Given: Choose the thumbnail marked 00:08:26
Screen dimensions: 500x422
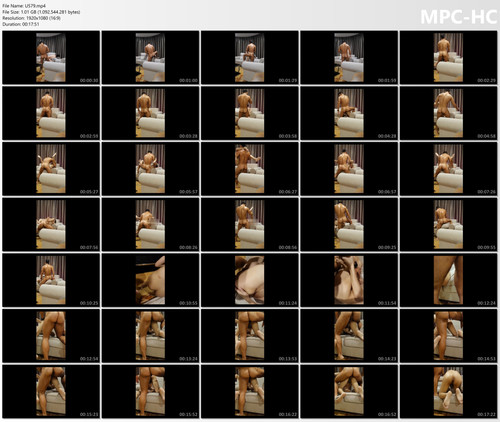Looking at the screenshot, I should tap(150, 224).
